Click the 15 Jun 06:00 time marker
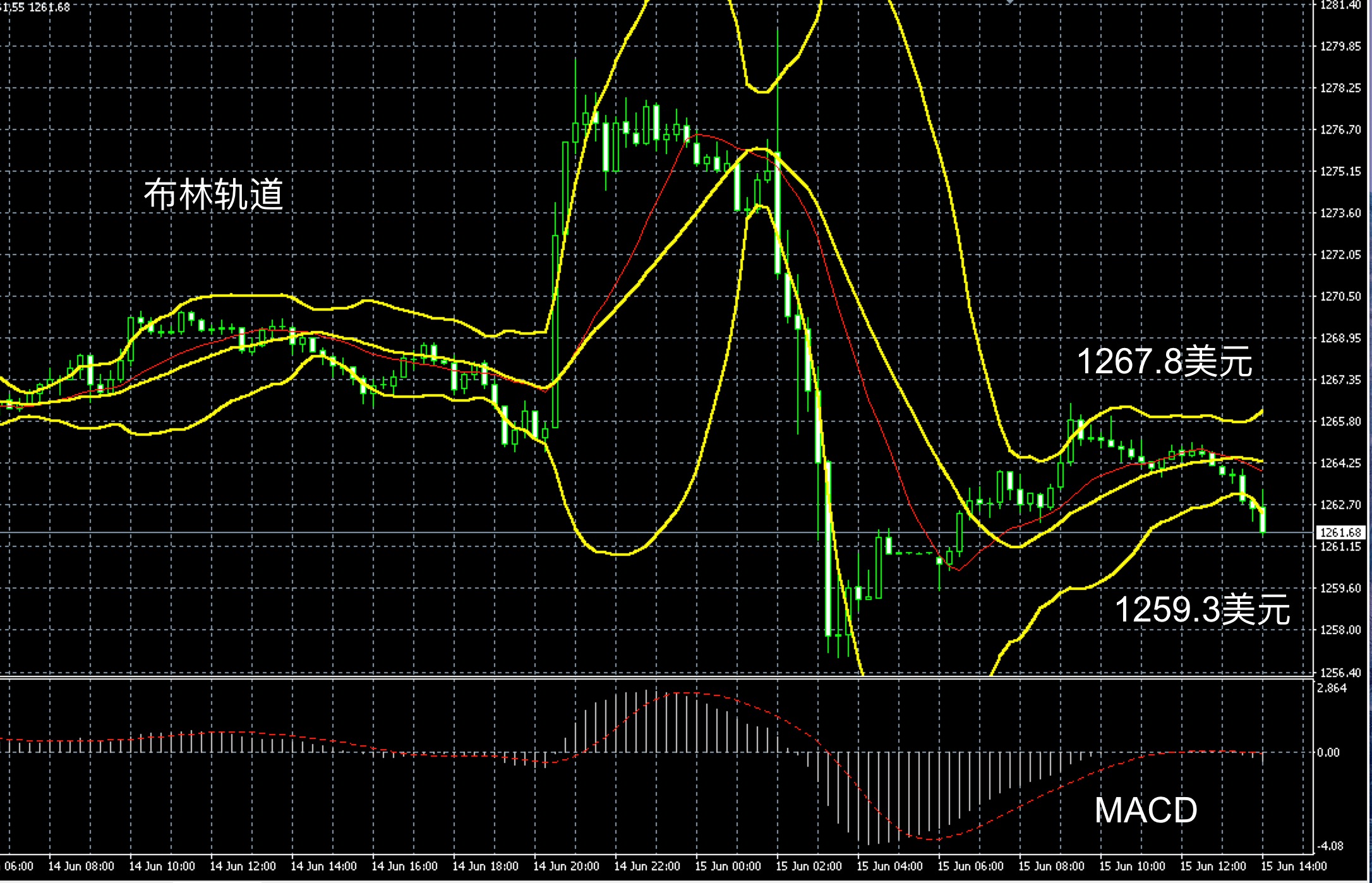The width and height of the screenshot is (1372, 883). tap(970, 866)
